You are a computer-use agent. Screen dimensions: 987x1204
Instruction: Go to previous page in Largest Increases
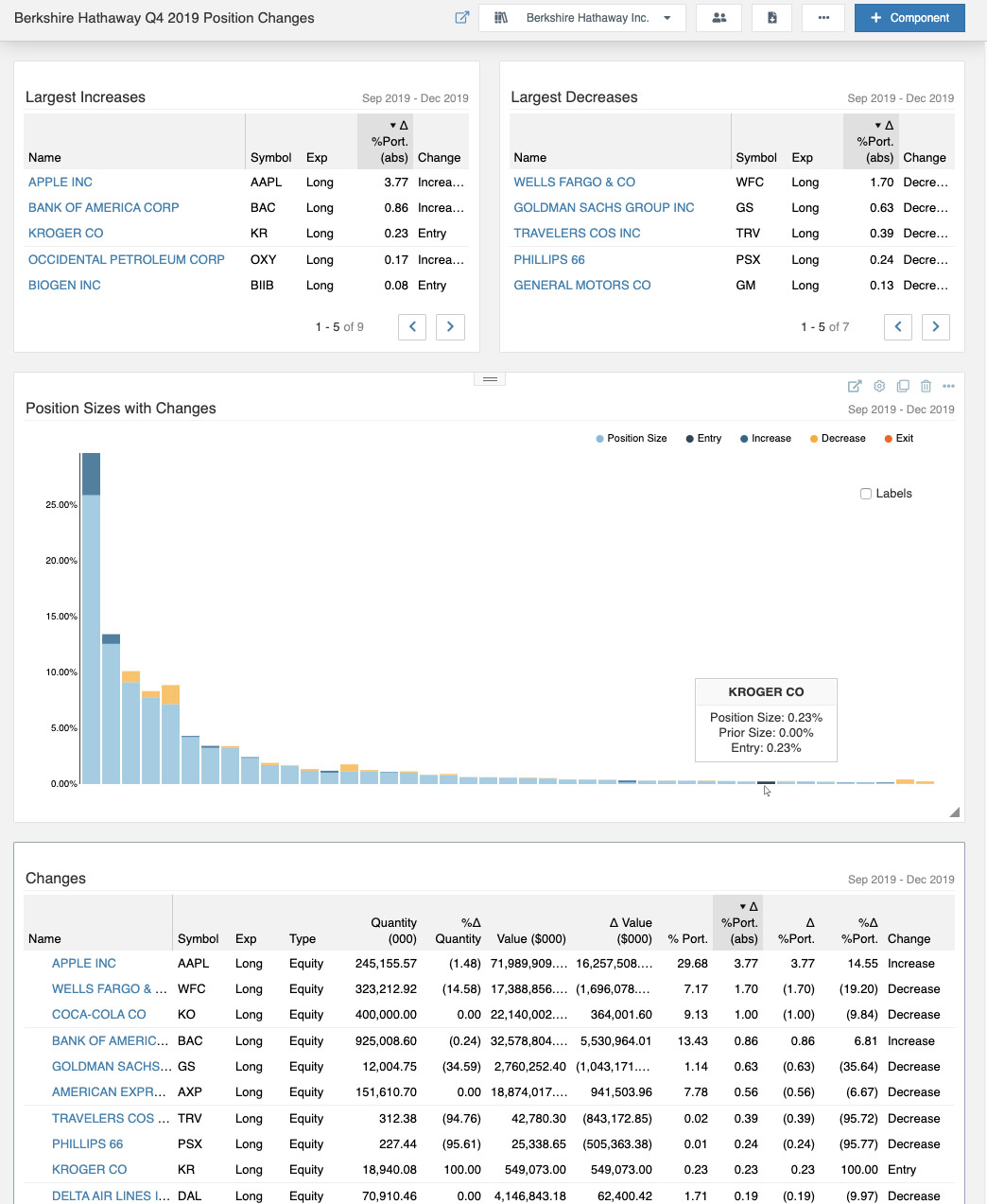(412, 327)
